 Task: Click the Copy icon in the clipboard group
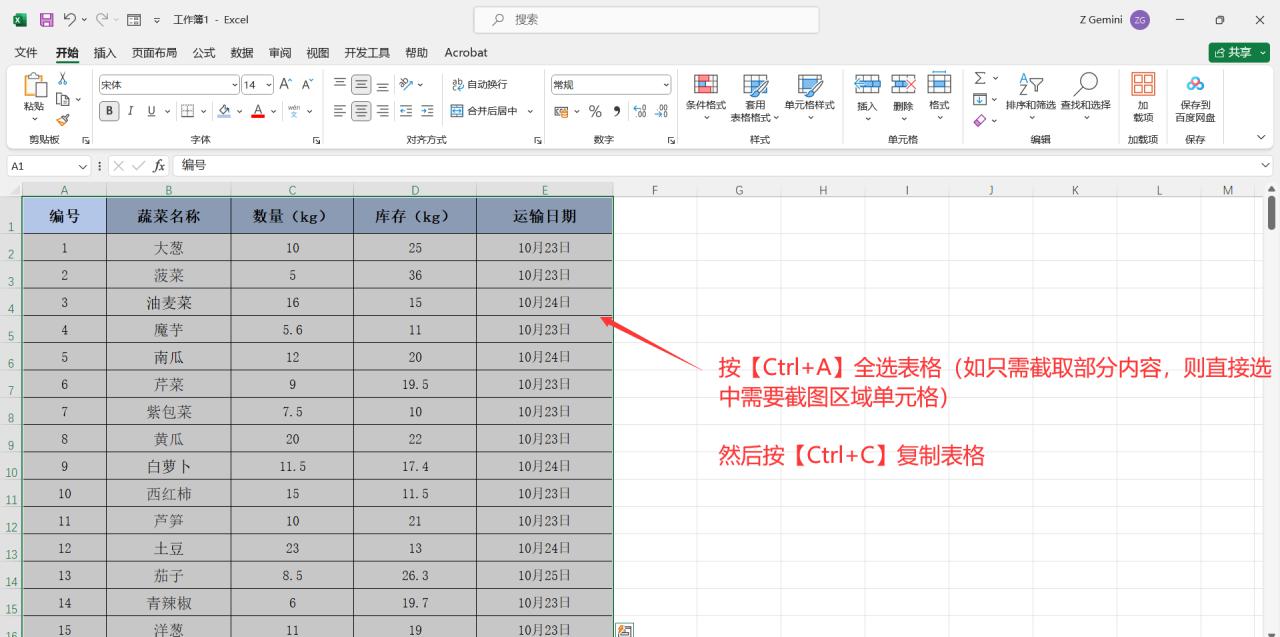63,99
